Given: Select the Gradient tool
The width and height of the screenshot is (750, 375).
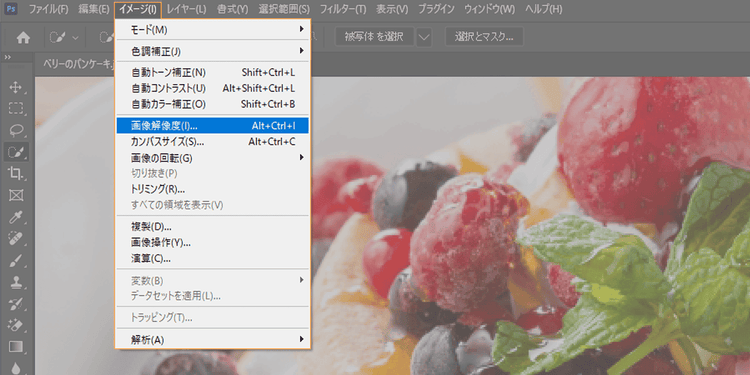Looking at the screenshot, I should click(16, 346).
